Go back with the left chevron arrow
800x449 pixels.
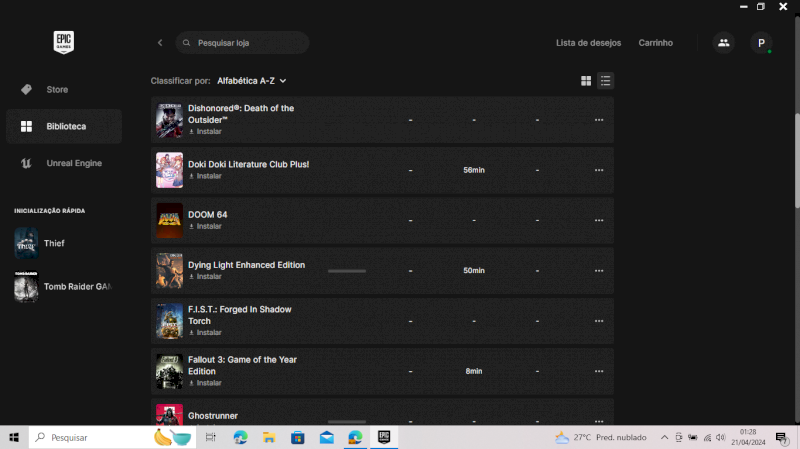(x=160, y=43)
